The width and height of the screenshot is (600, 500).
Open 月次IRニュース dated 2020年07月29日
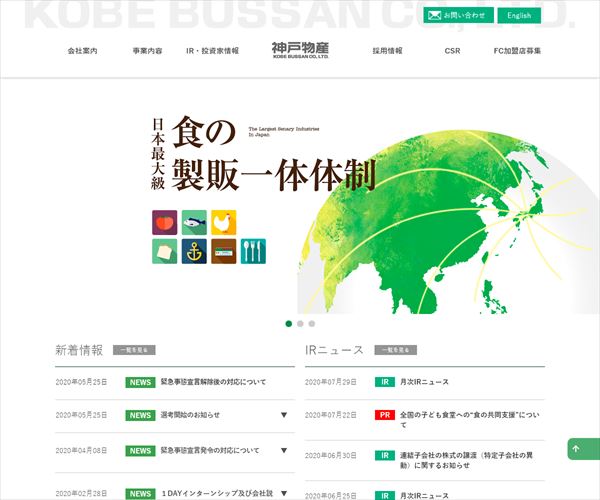(424, 382)
